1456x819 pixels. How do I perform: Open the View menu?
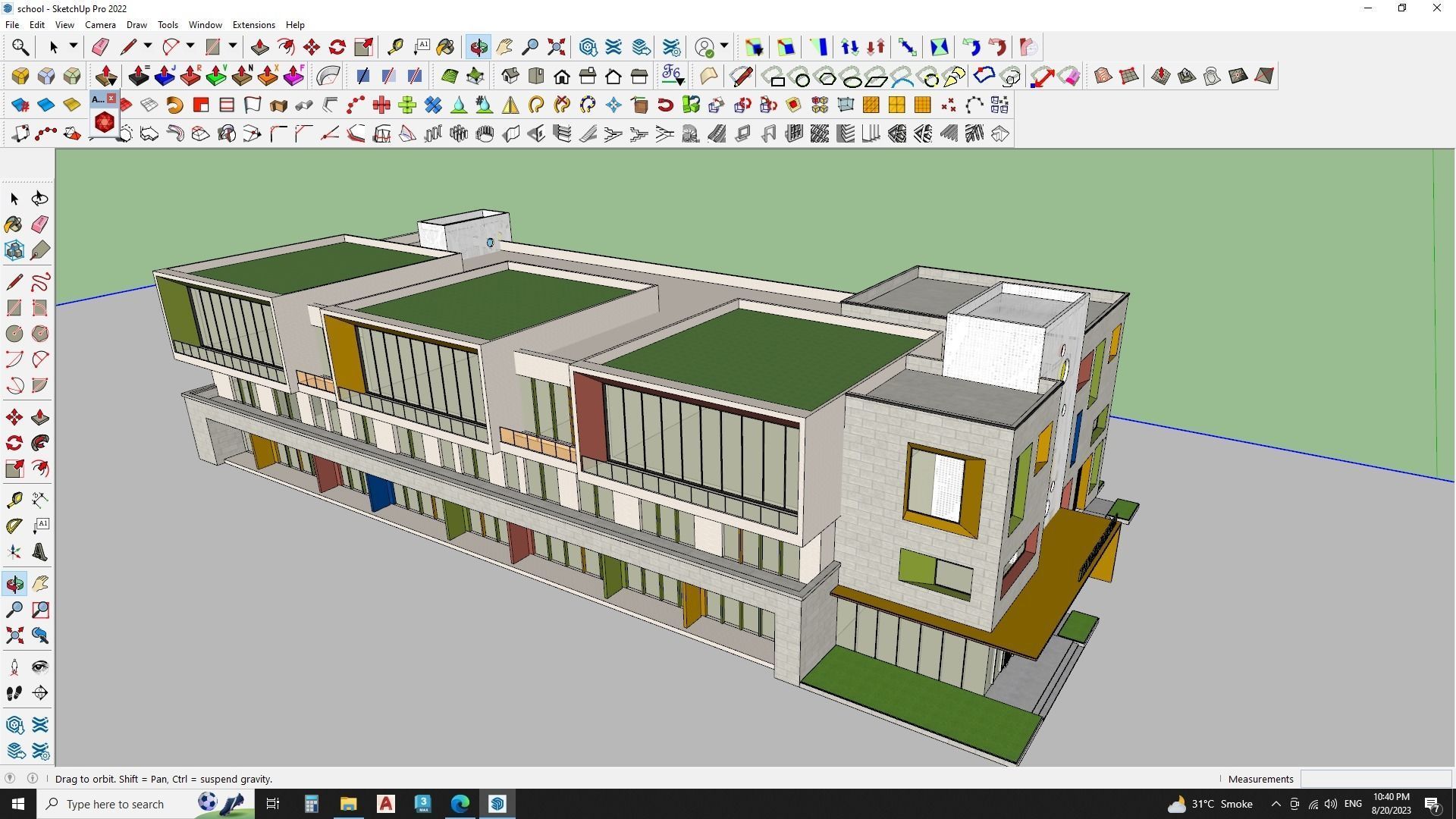coord(64,25)
